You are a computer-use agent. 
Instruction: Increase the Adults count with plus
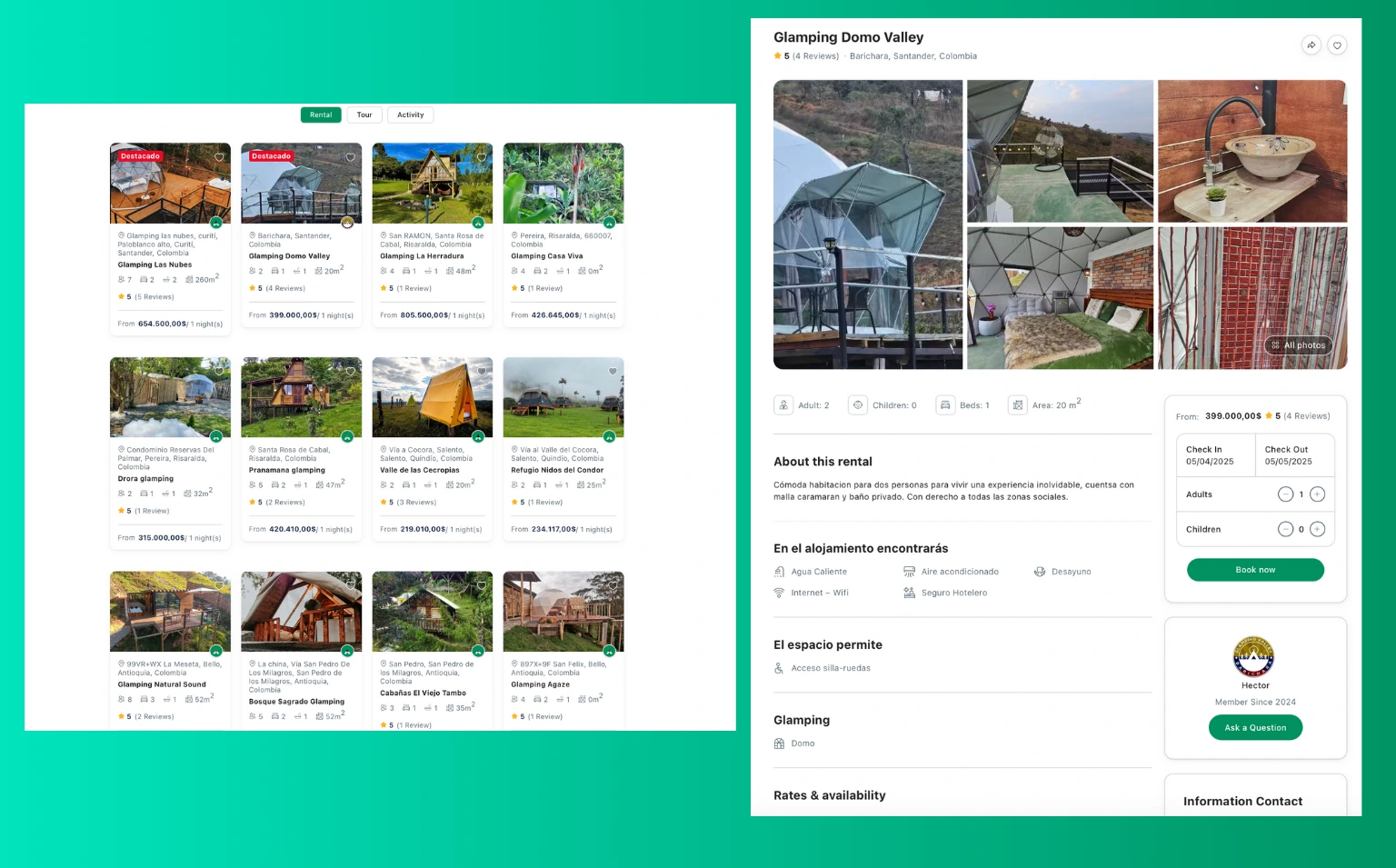click(x=1317, y=494)
